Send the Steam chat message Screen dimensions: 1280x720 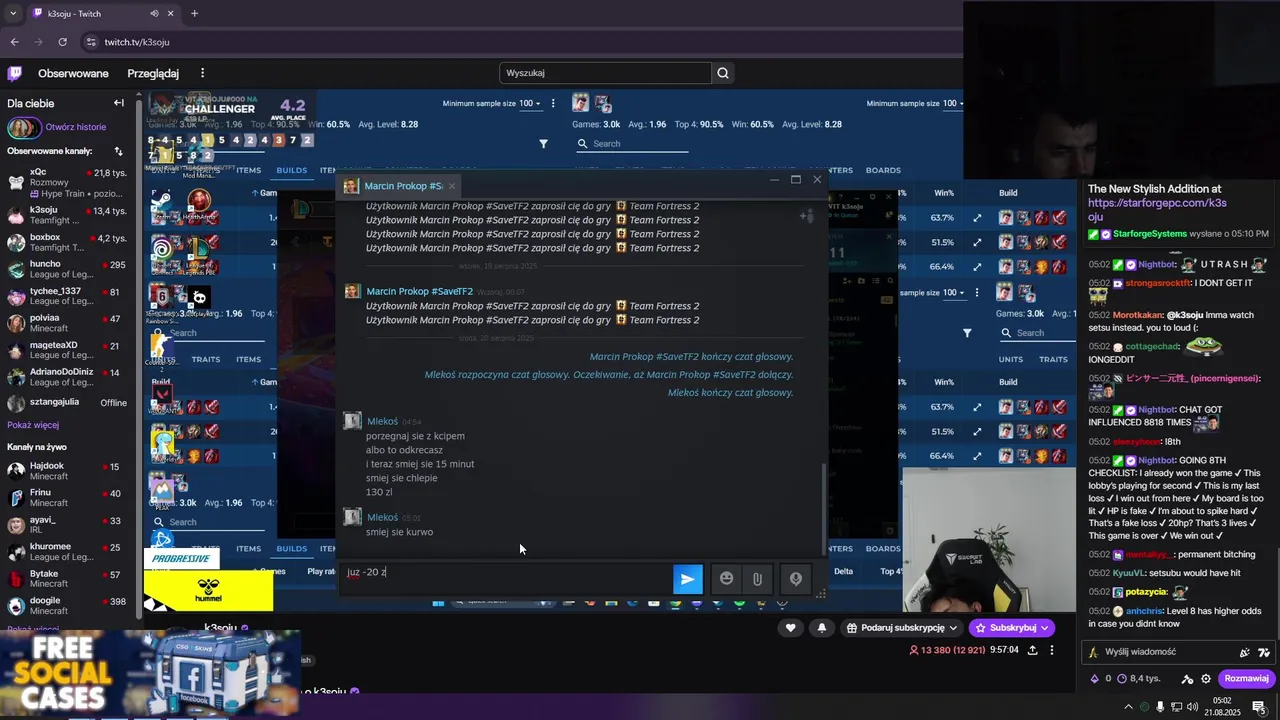(x=687, y=579)
